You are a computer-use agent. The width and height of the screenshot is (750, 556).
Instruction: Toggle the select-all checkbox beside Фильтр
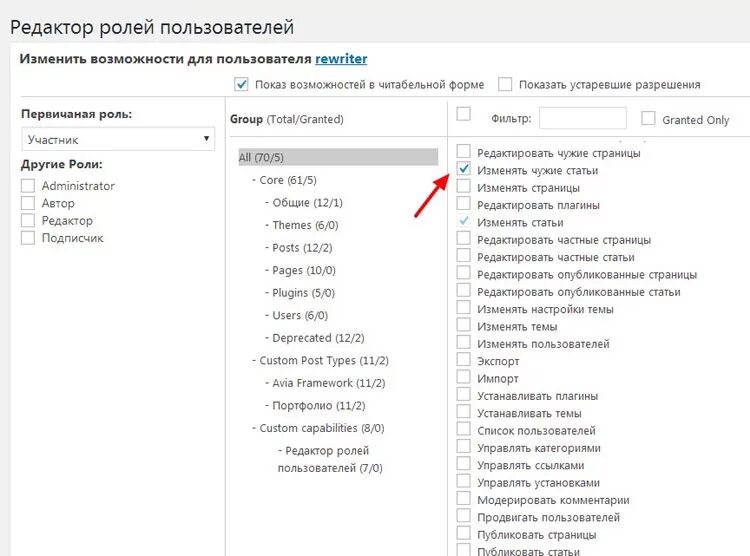[463, 114]
